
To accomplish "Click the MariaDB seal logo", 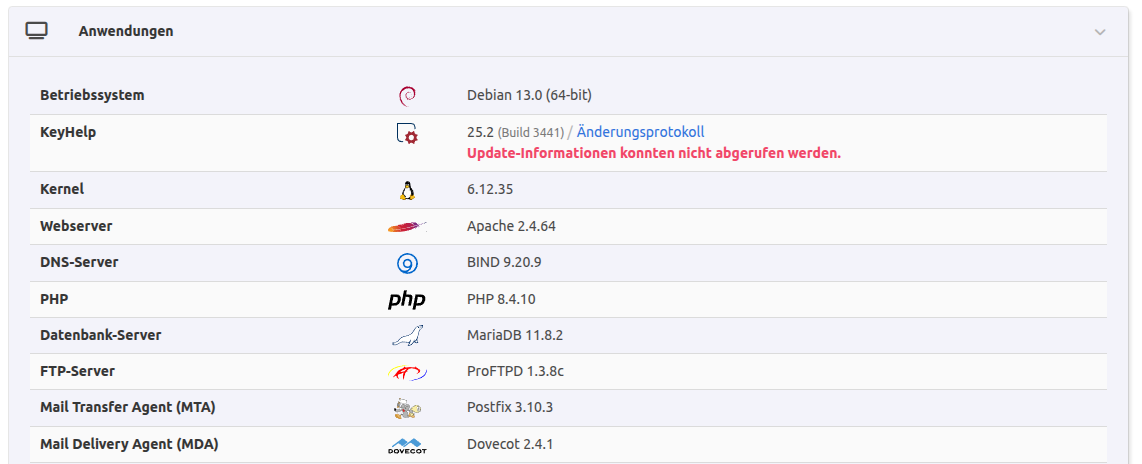I will click(407, 336).
